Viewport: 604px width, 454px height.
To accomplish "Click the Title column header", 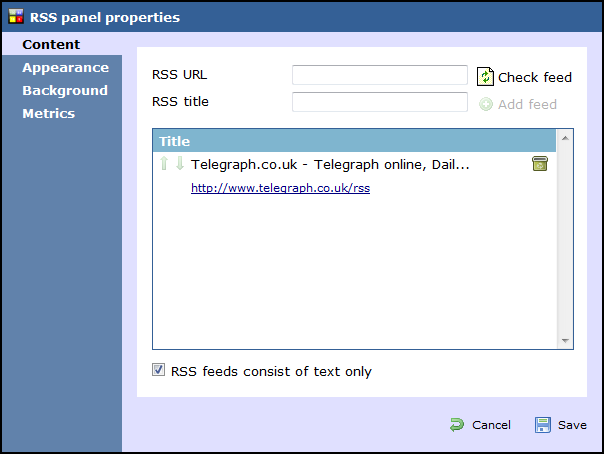I will tap(354, 141).
